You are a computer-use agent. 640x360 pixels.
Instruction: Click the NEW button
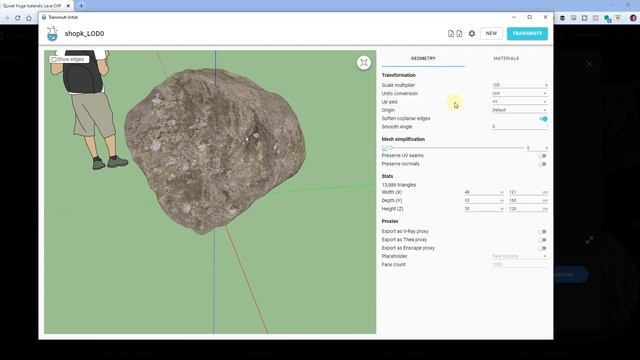pos(491,33)
